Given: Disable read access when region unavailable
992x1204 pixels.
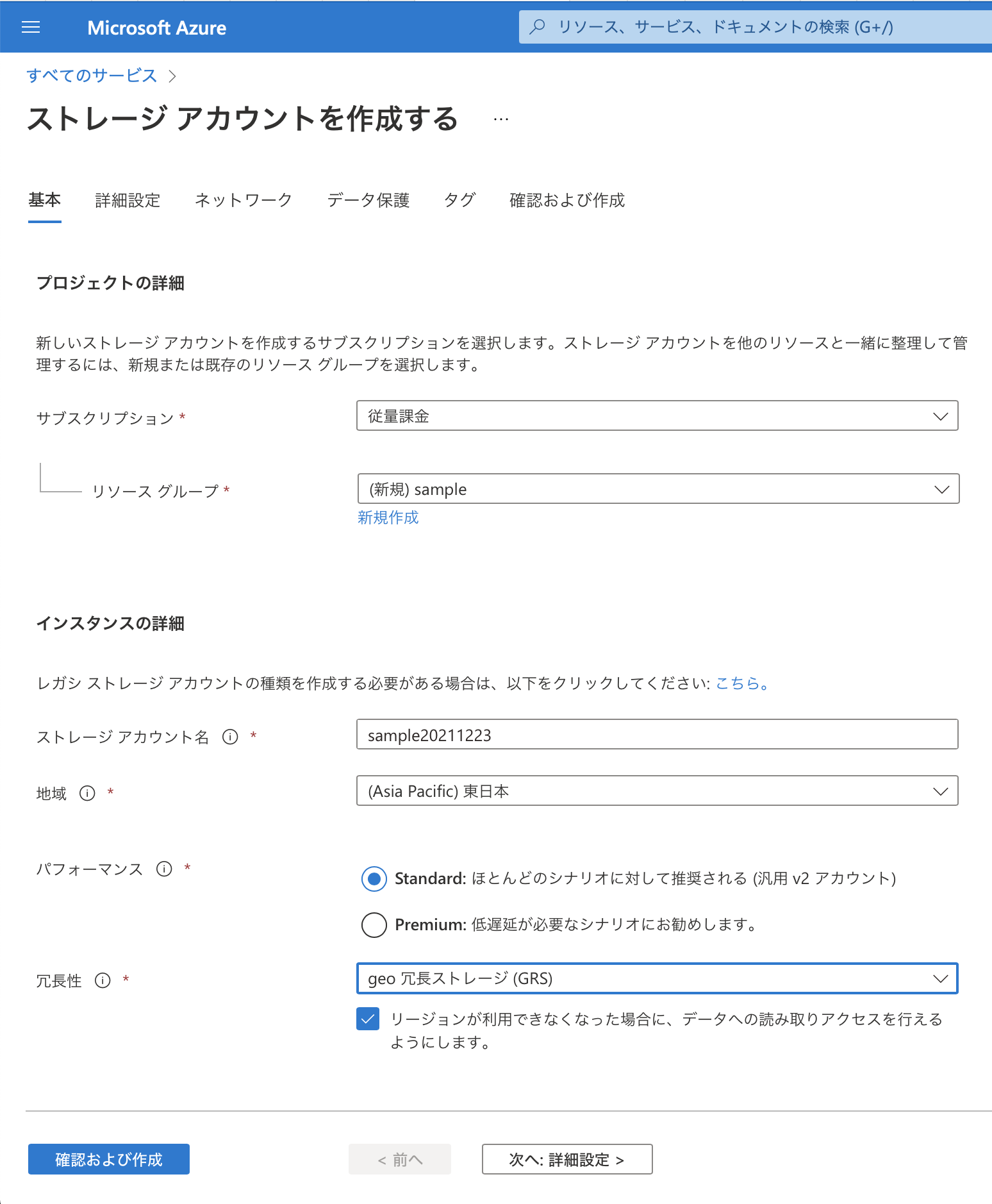Looking at the screenshot, I should (367, 1019).
